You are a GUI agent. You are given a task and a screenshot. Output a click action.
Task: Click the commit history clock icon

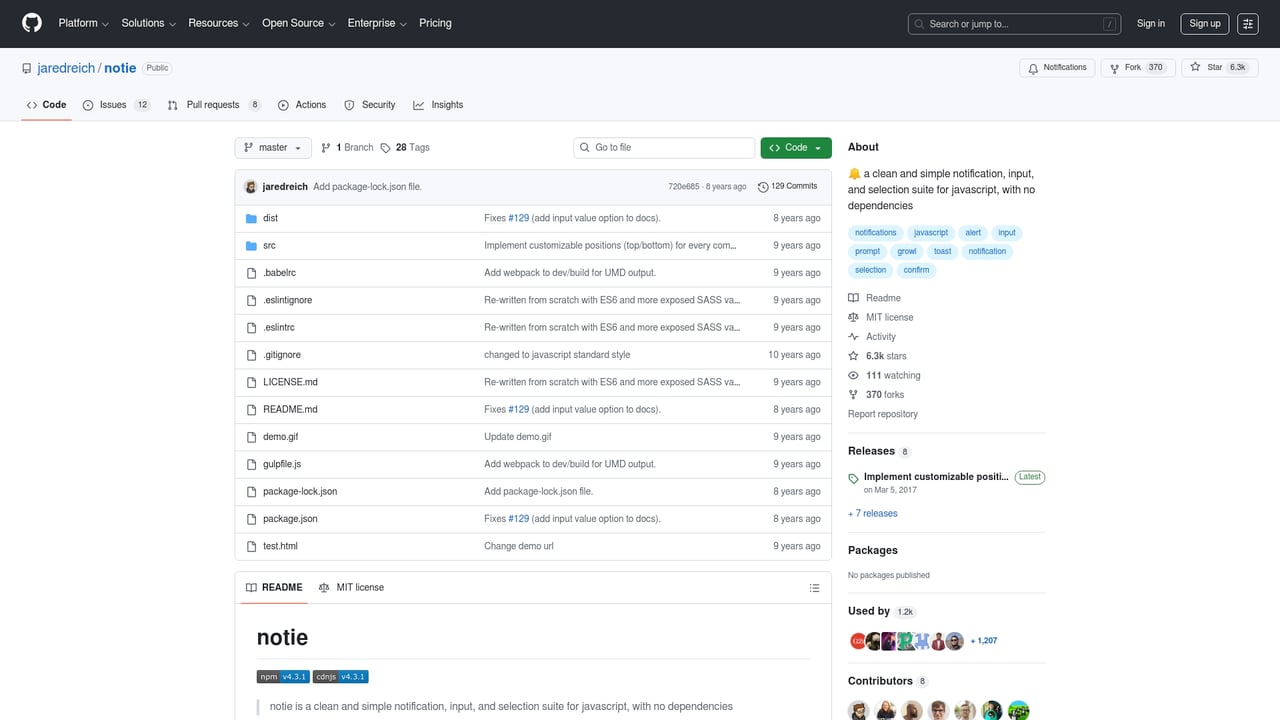762,186
